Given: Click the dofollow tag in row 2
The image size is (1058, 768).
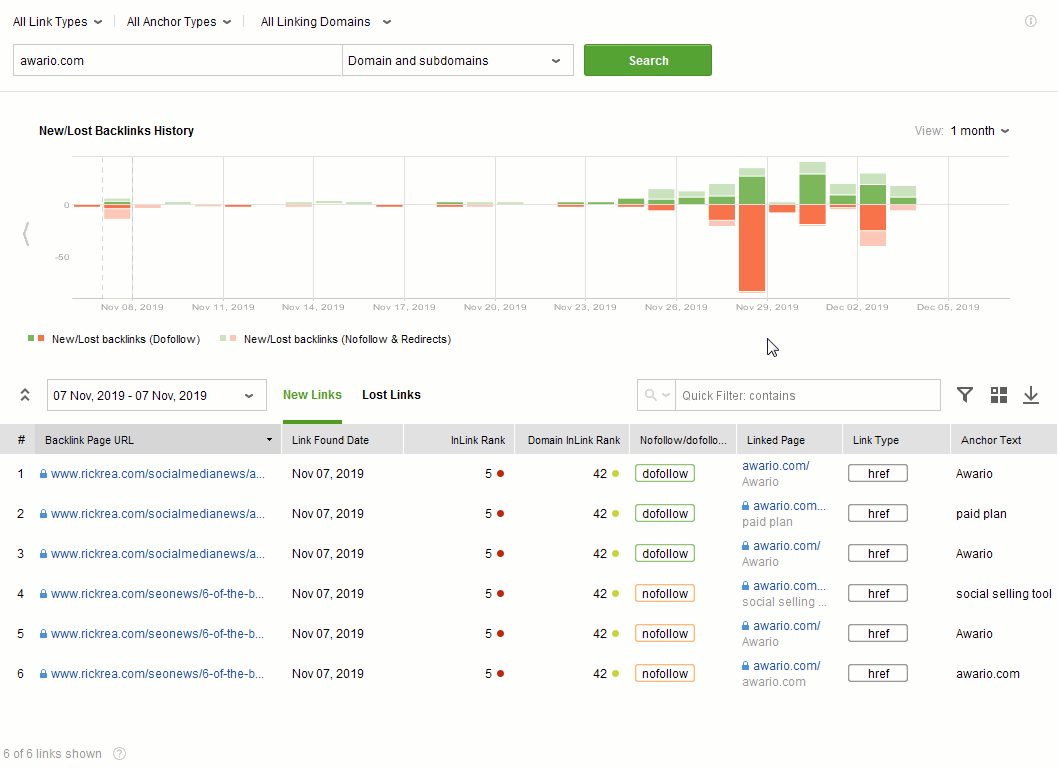Looking at the screenshot, I should [x=665, y=514].
